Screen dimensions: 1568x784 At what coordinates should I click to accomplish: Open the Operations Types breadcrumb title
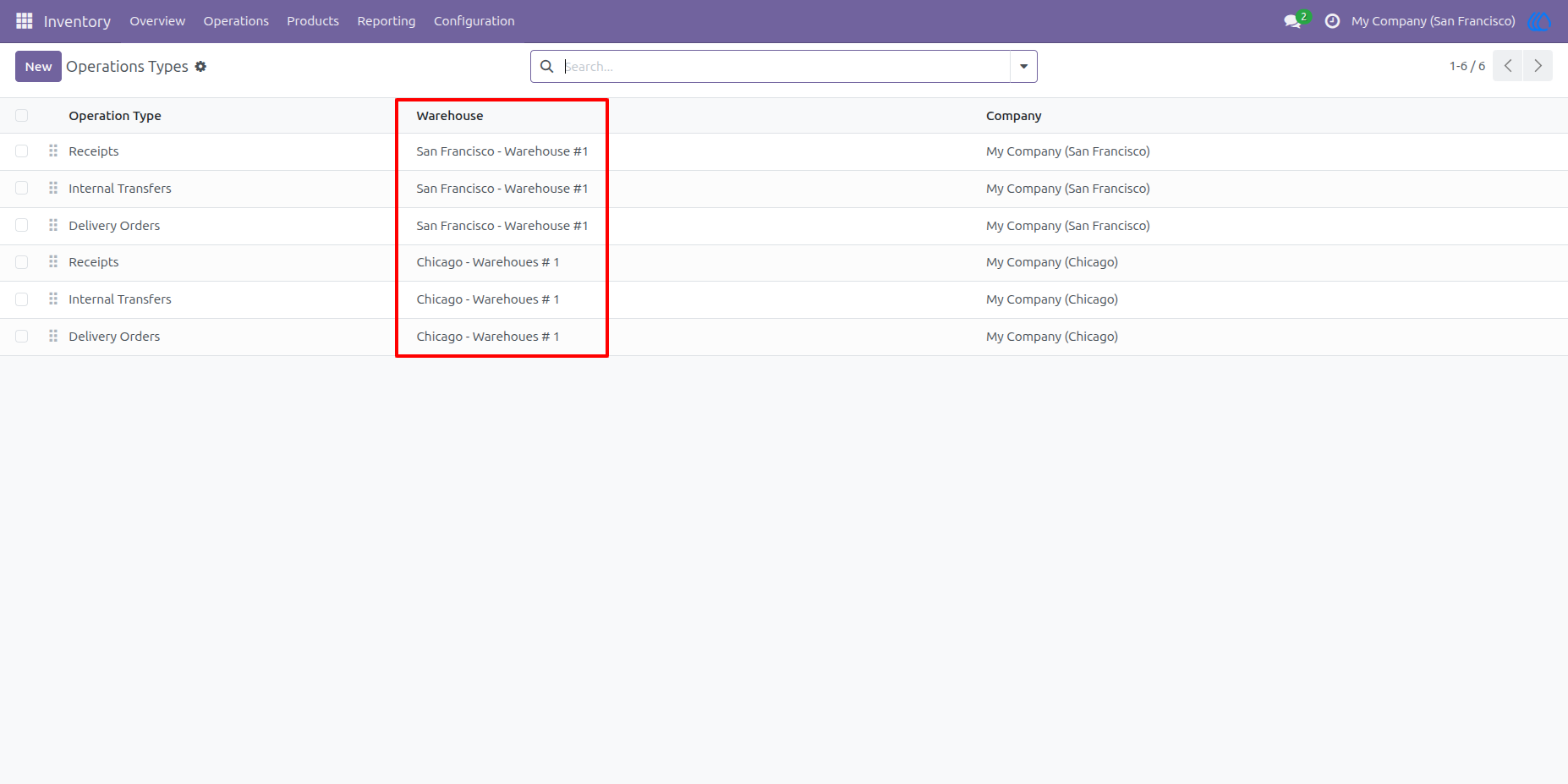coord(127,66)
